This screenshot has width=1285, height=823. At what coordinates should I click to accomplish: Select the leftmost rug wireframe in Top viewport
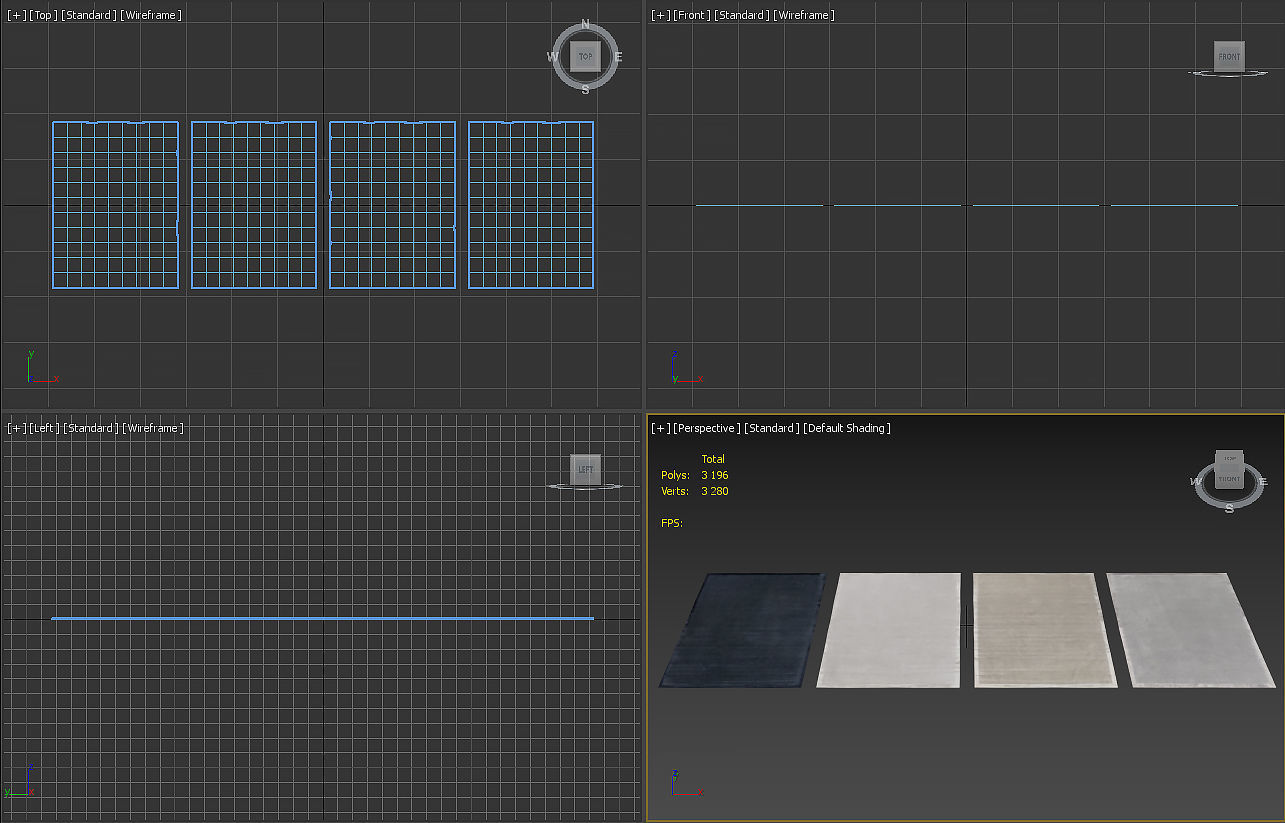pos(115,205)
